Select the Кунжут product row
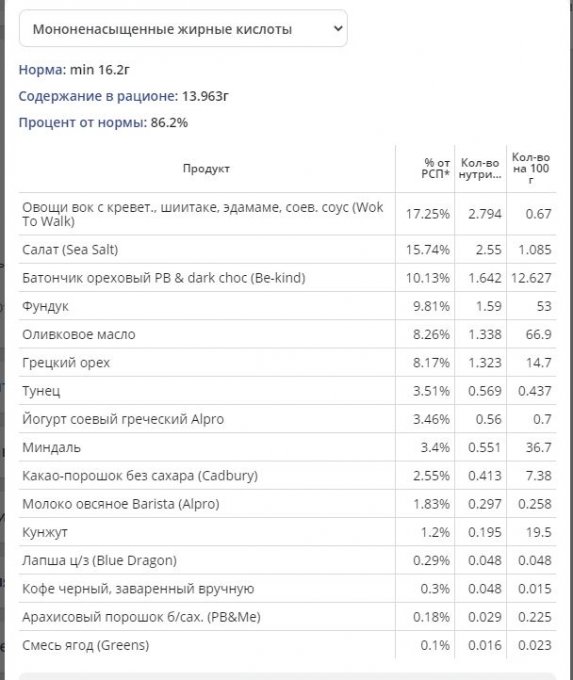The width and height of the screenshot is (573, 680). tap(287, 532)
